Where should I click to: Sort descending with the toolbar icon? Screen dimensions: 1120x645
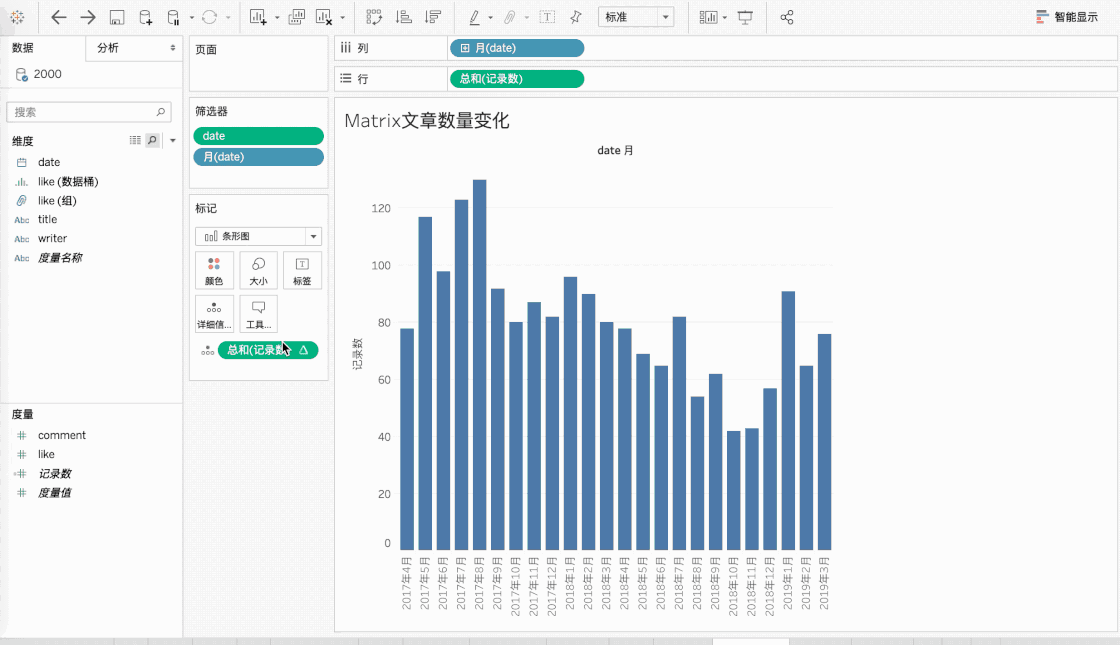[433, 17]
